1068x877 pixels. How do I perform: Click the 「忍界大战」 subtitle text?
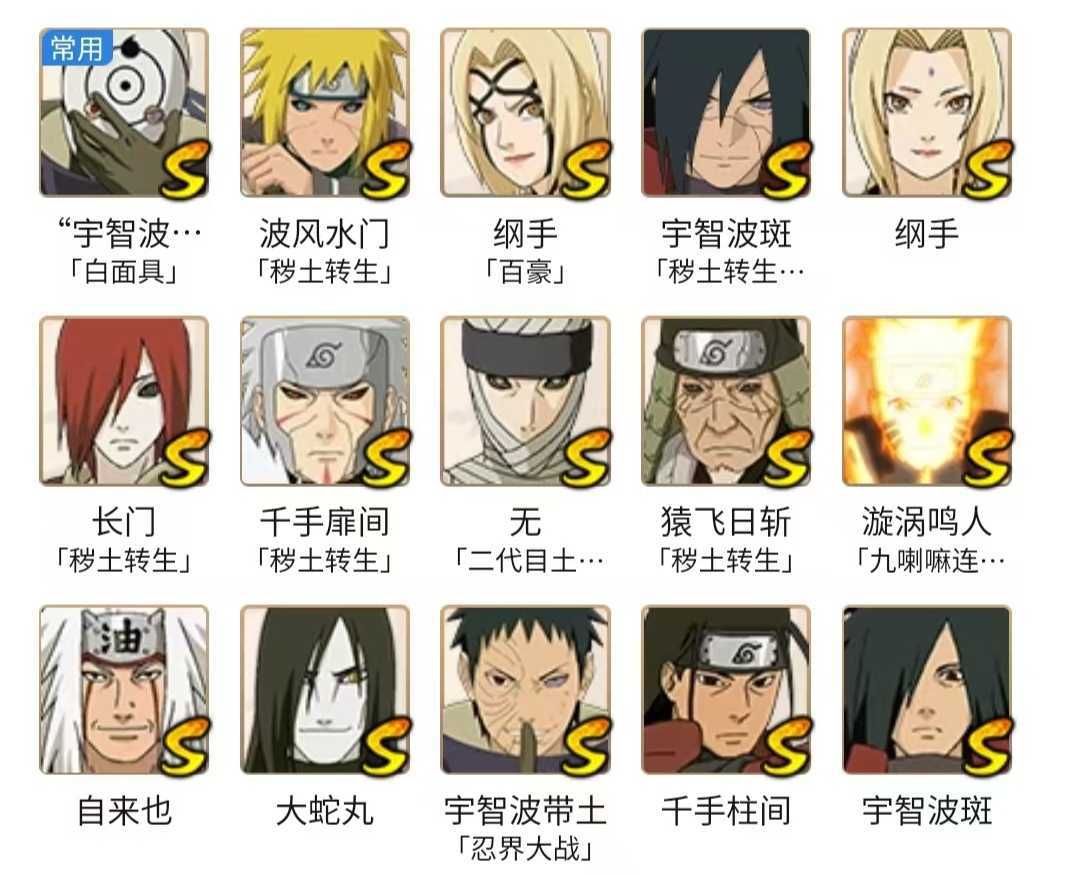pos(525,849)
